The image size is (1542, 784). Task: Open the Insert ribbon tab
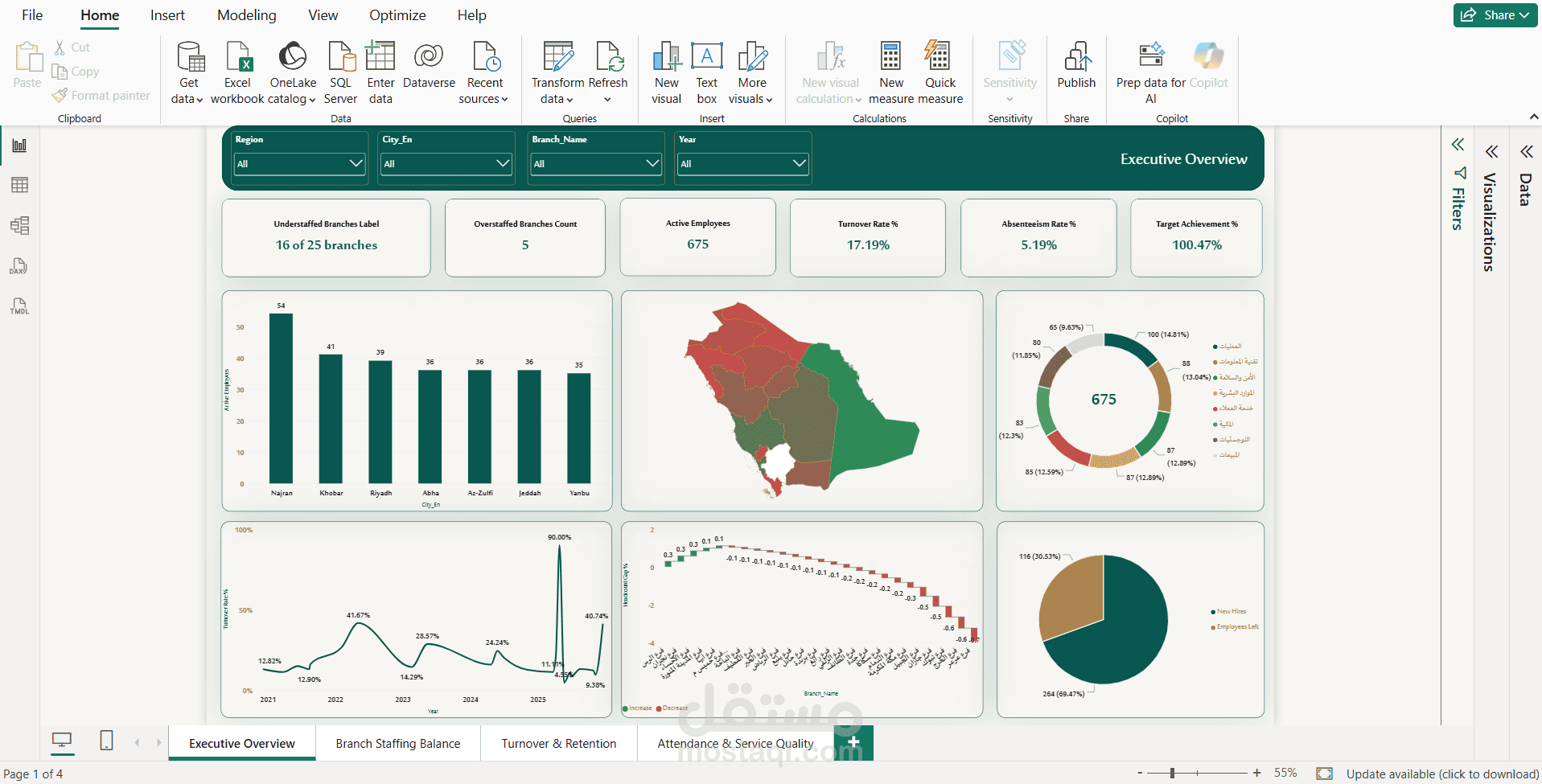coord(167,15)
